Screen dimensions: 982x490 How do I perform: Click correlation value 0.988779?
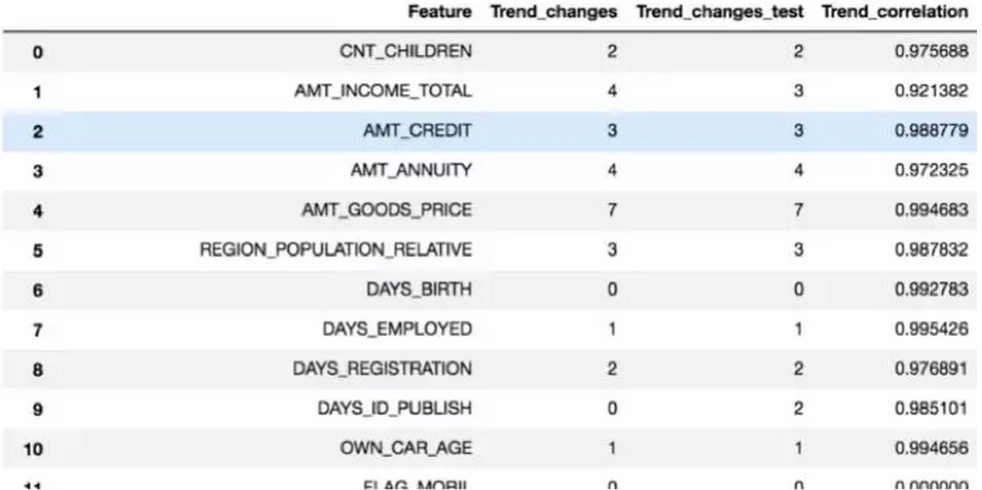point(931,131)
